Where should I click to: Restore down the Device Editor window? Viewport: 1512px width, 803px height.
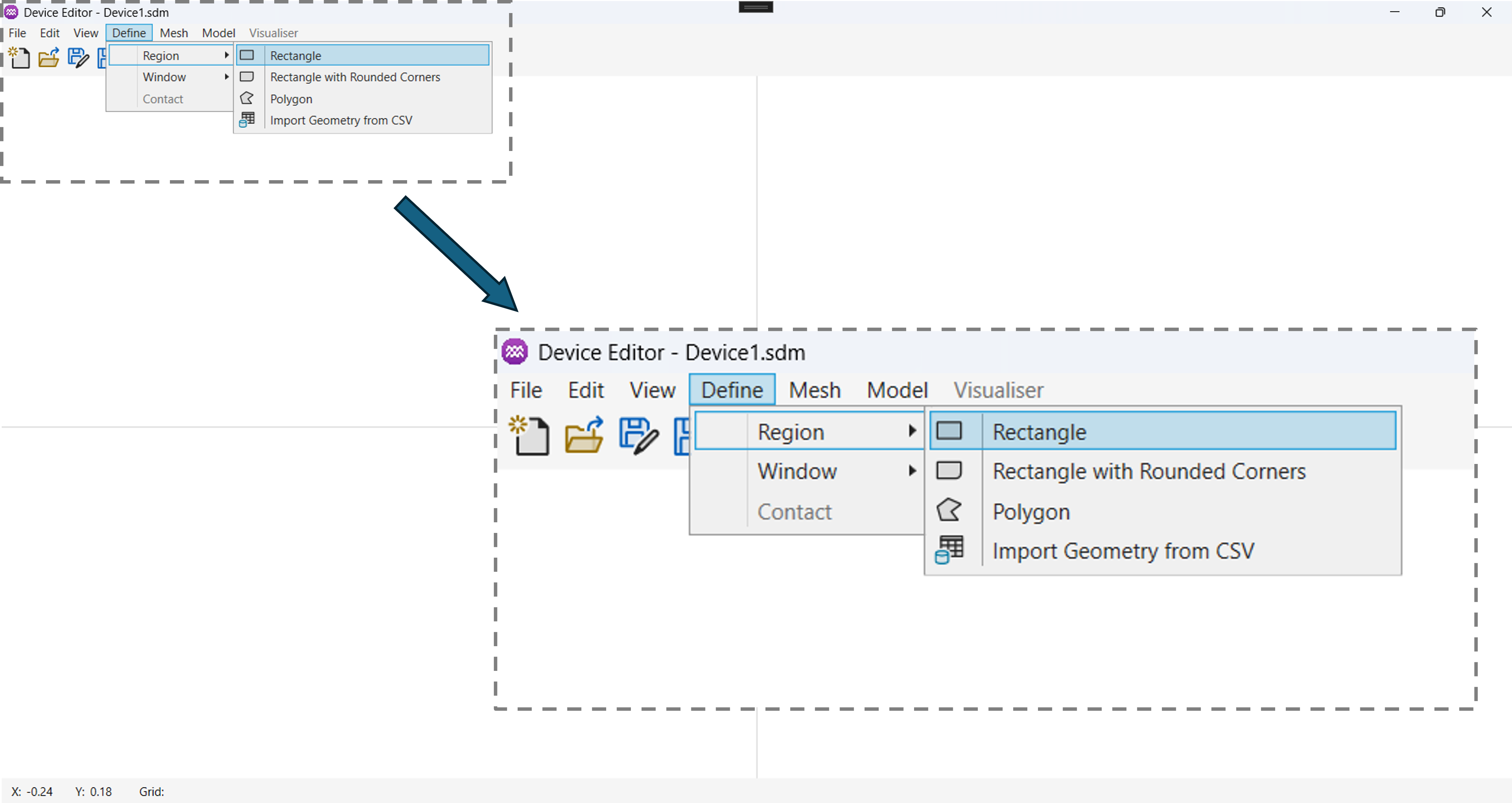[x=1440, y=12]
